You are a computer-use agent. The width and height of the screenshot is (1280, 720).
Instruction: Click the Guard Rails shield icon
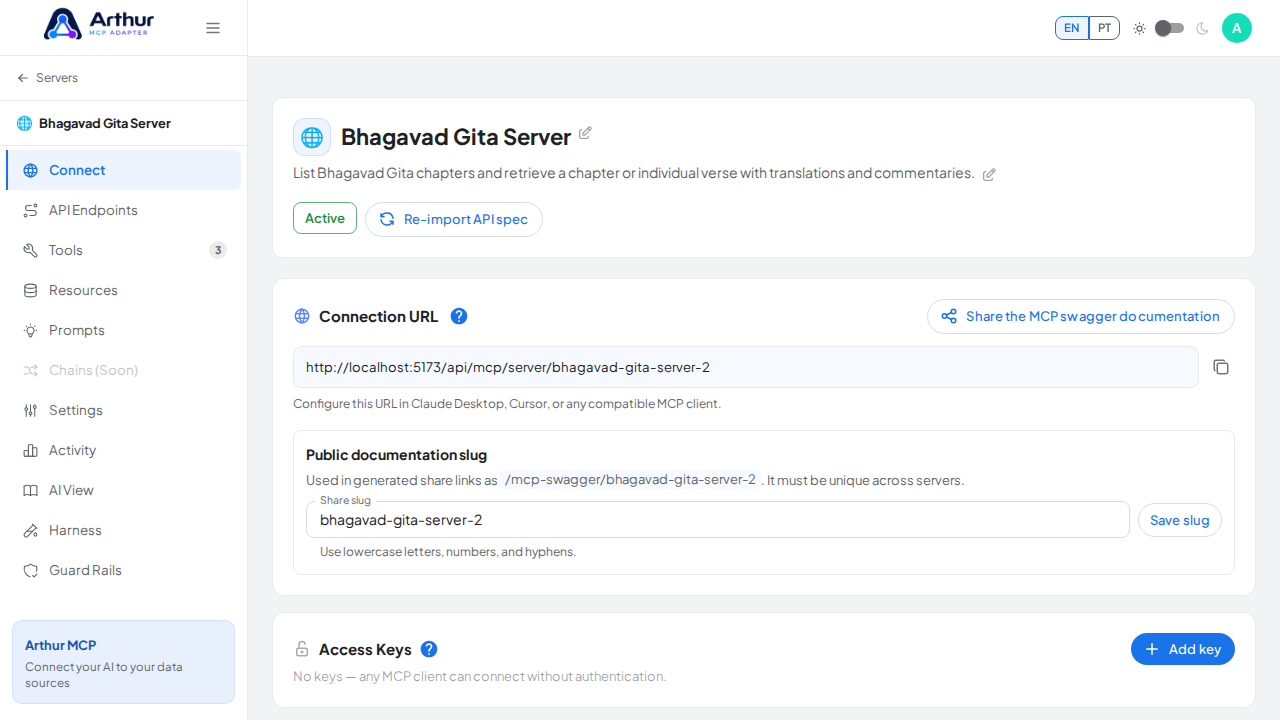pos(31,570)
